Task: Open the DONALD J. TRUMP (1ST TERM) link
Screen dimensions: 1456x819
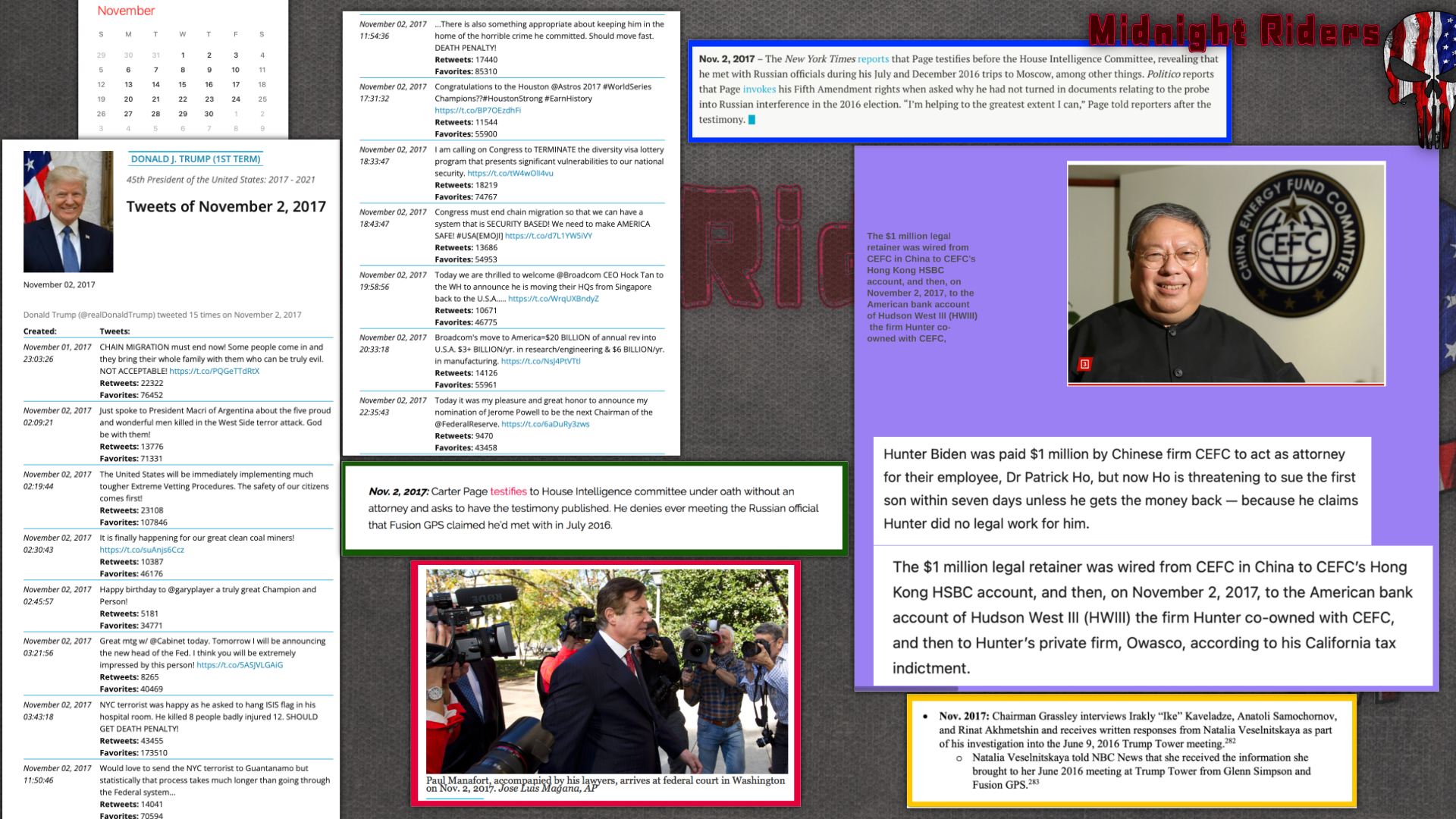Action: [x=196, y=159]
